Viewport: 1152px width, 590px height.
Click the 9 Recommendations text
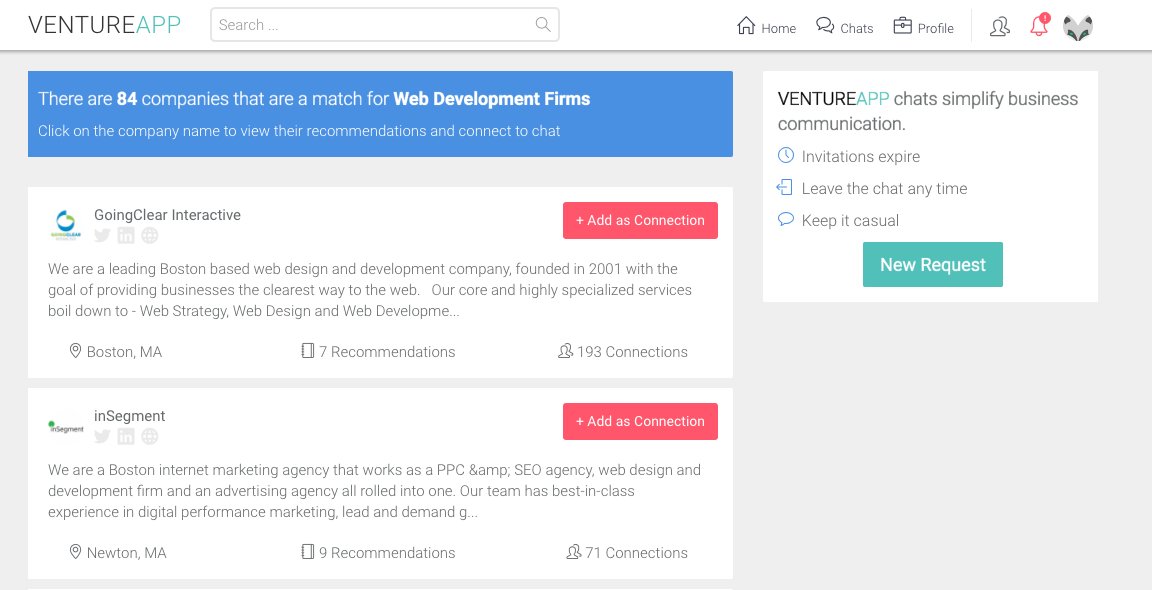(387, 553)
